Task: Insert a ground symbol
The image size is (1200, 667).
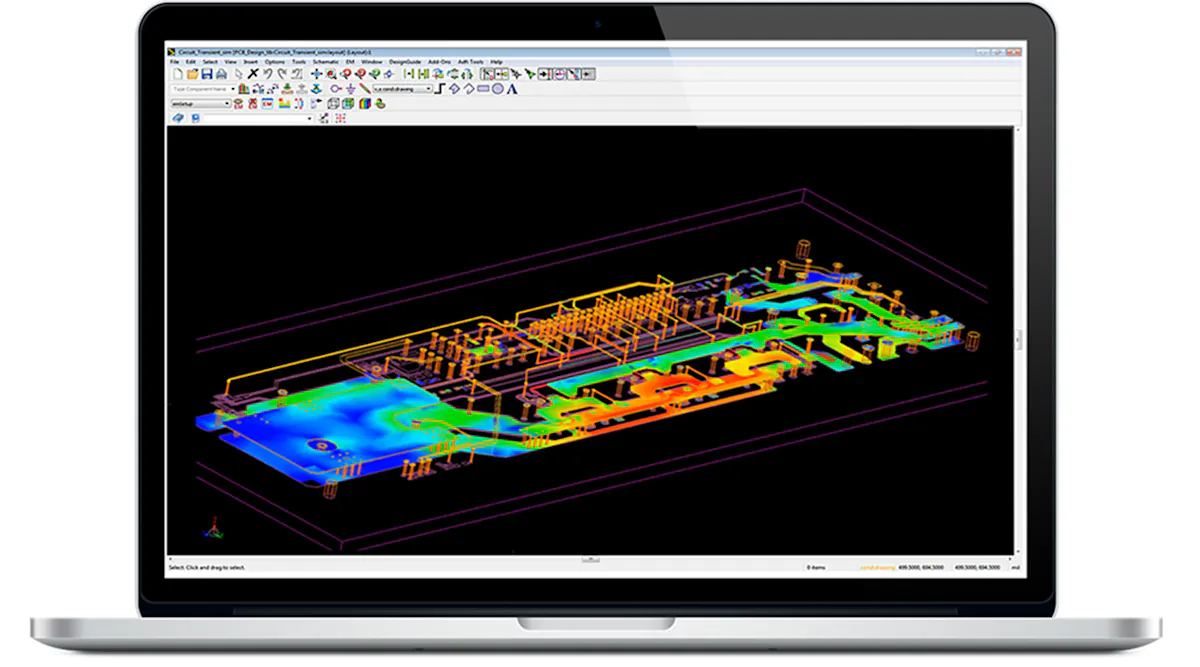Action: tap(351, 89)
